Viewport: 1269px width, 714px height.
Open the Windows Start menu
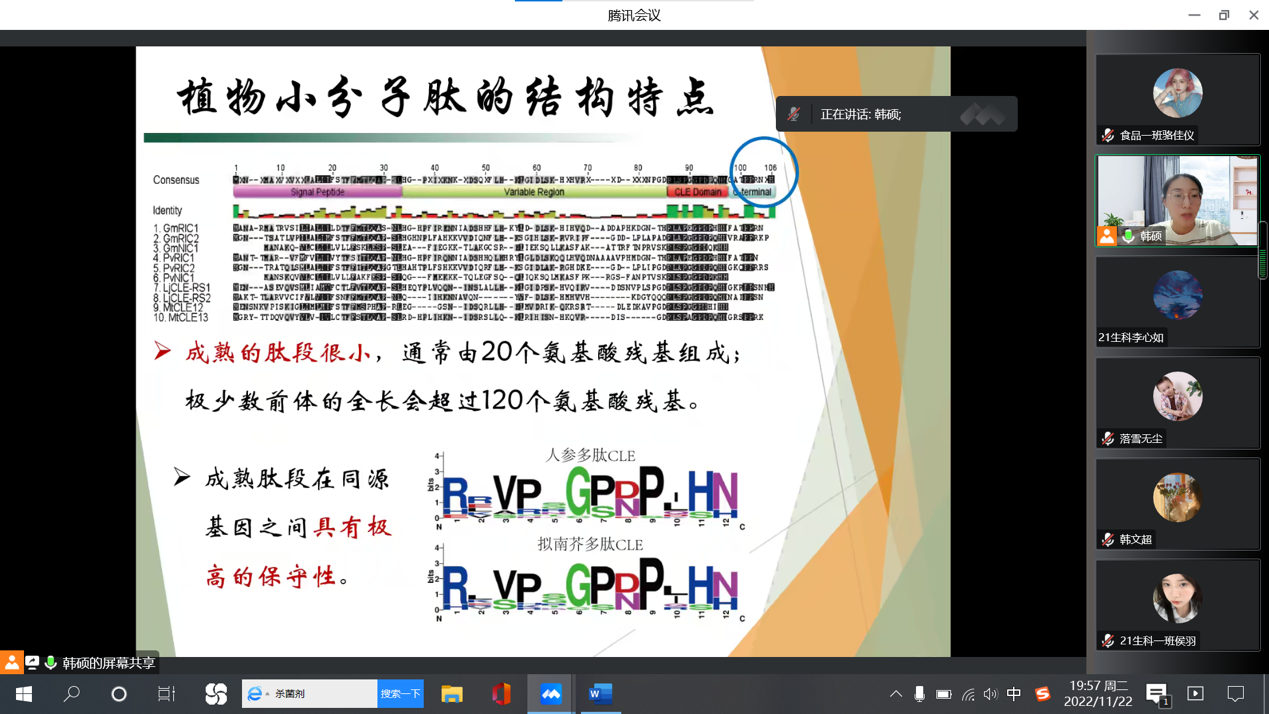(x=24, y=694)
